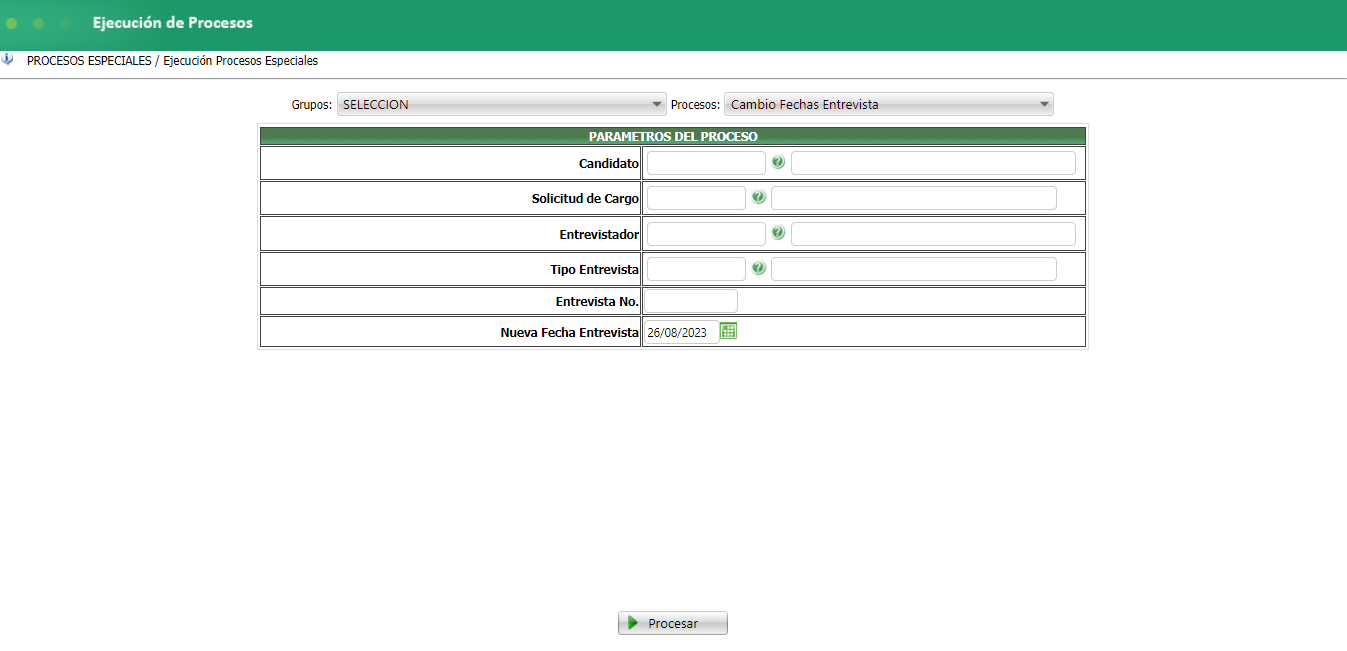
Task: Click the Entrevistador code input field
Action: (x=706, y=234)
